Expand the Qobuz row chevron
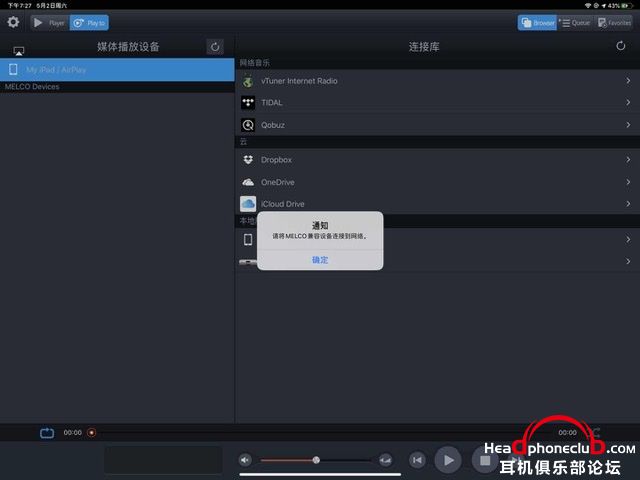Screen dimensions: 640x480 click(x=628, y=124)
